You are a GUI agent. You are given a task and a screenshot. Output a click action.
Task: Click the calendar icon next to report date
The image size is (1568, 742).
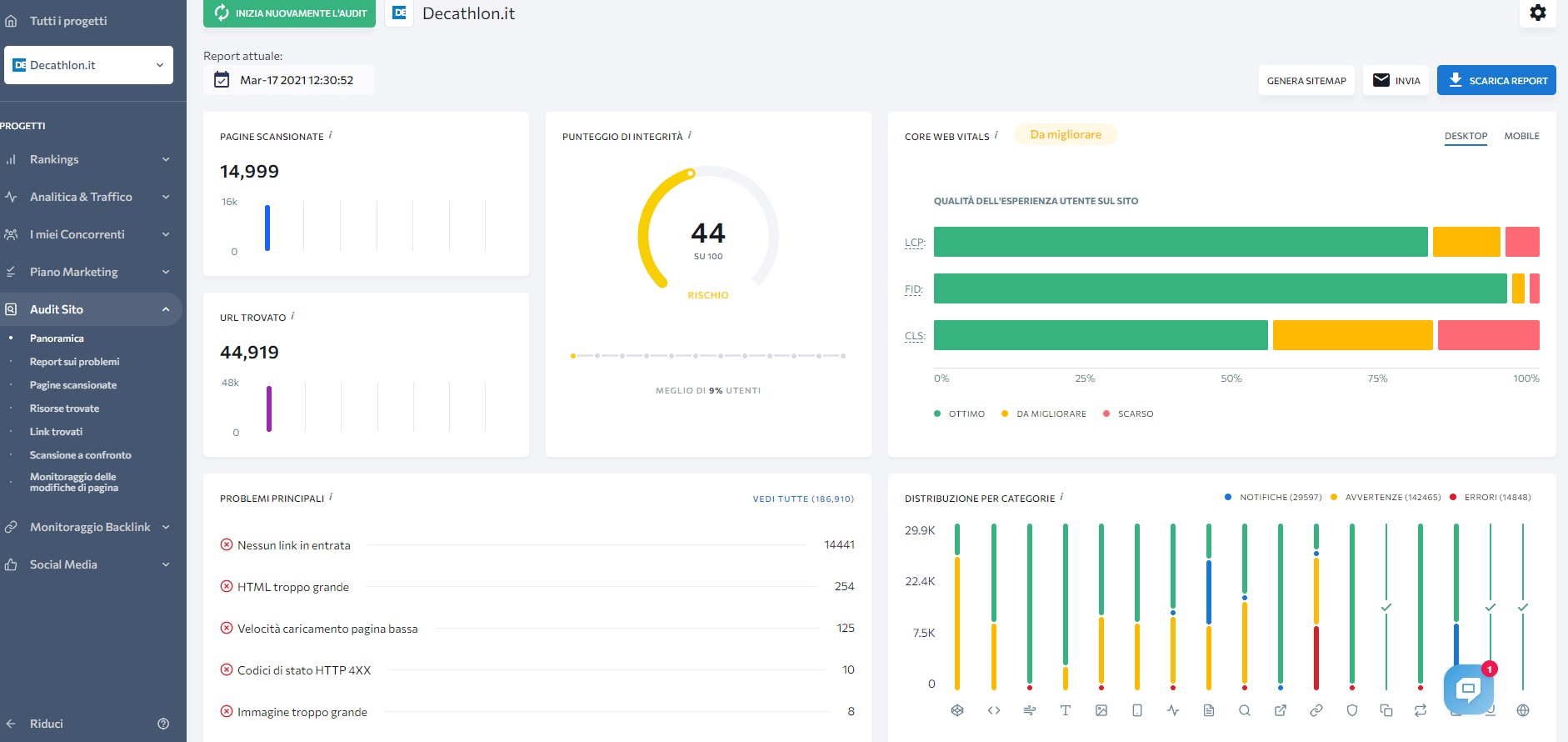coord(222,80)
